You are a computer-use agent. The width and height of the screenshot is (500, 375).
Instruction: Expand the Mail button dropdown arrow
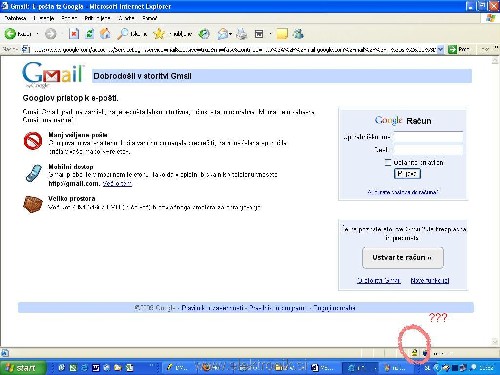click(x=230, y=34)
